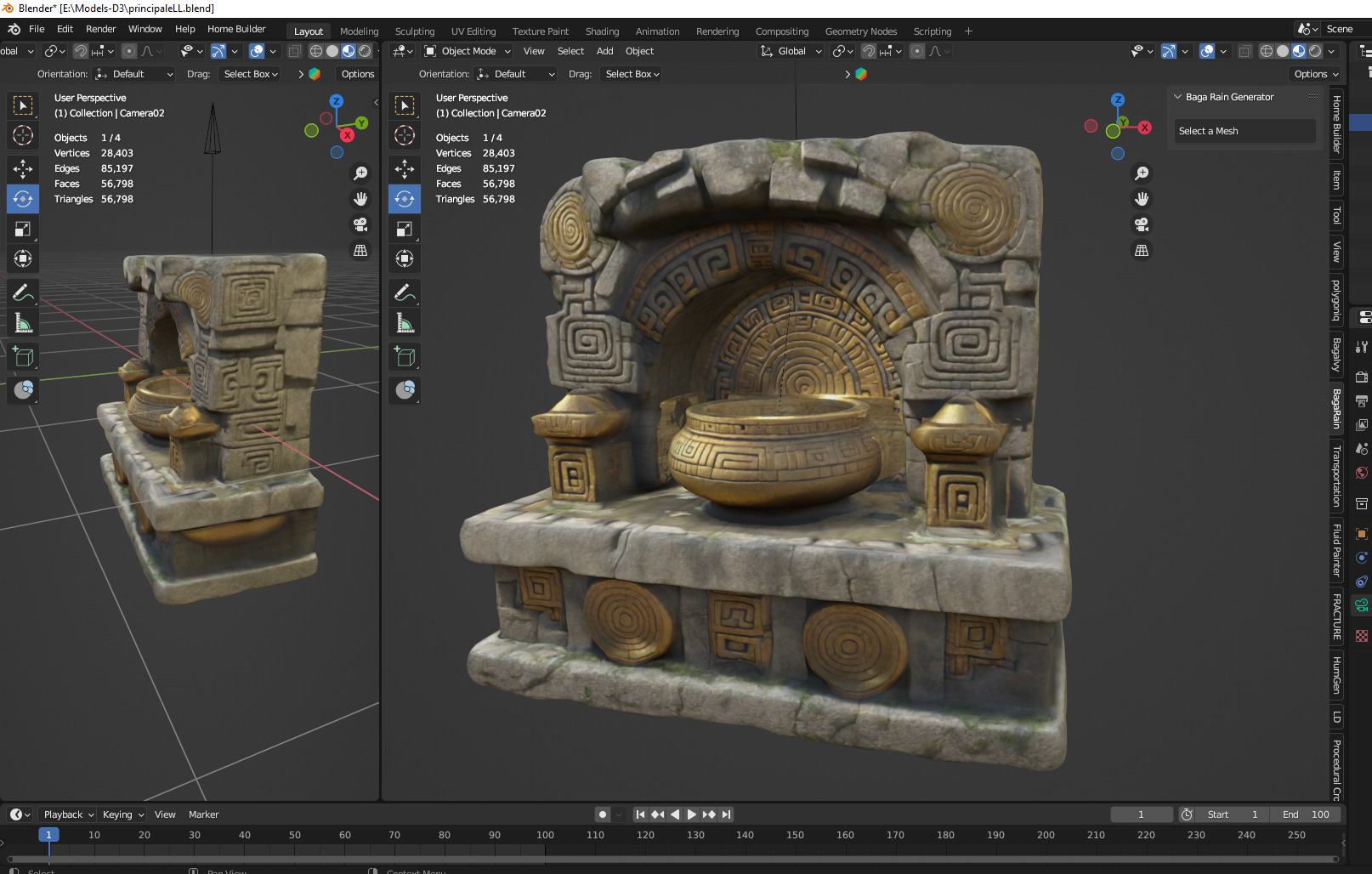Viewport: 1372px width, 874px height.
Task: Click zoom magnifier icon in right viewport
Action: tap(1142, 173)
